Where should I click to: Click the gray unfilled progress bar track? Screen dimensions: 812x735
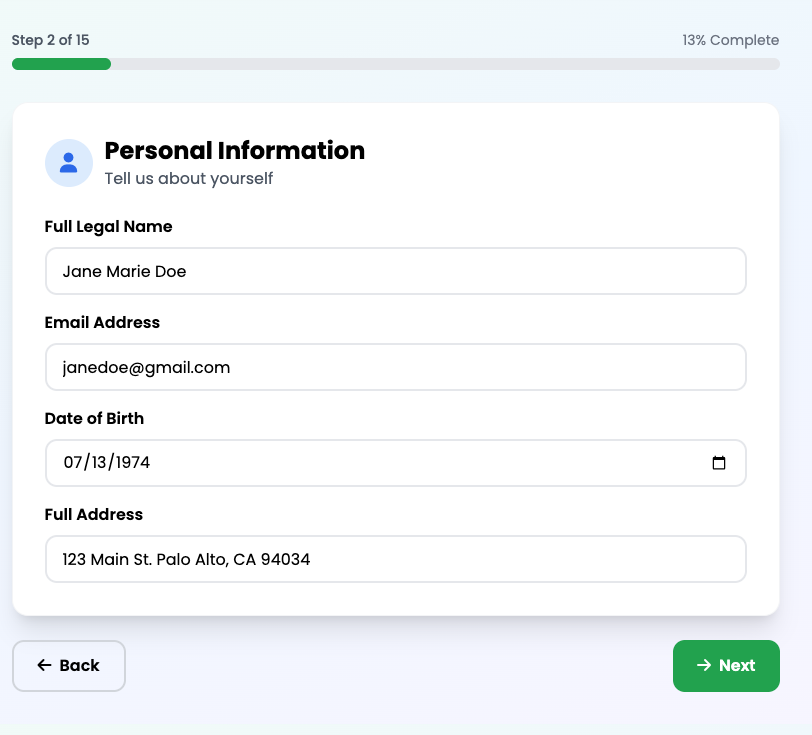point(445,64)
